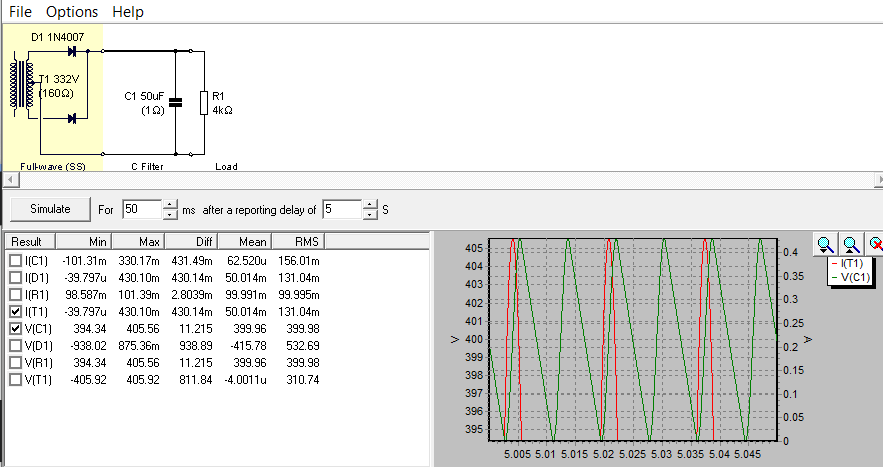Click the upper D1 diode symbol
Viewport: 883px width, 467px height.
[x=72, y=49]
